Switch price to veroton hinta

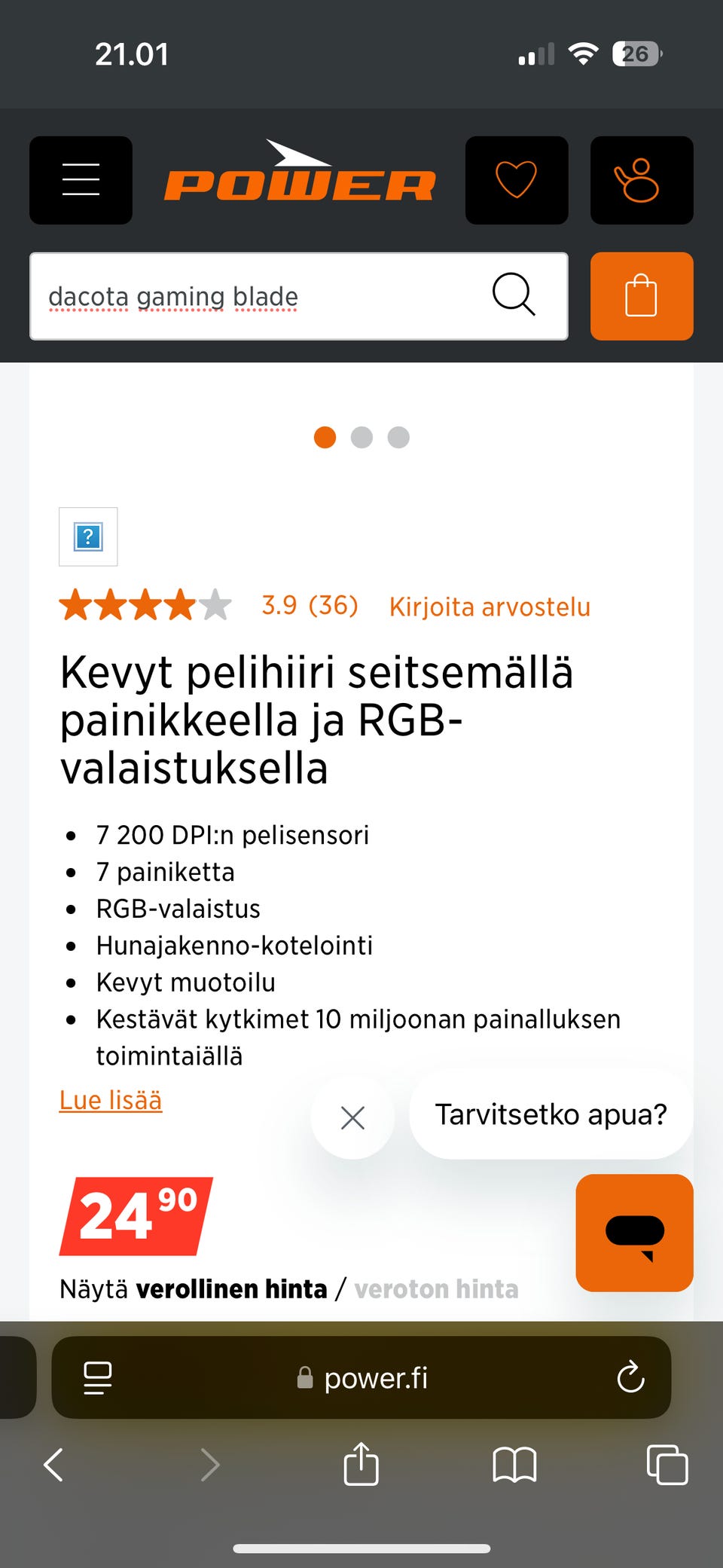(437, 1289)
